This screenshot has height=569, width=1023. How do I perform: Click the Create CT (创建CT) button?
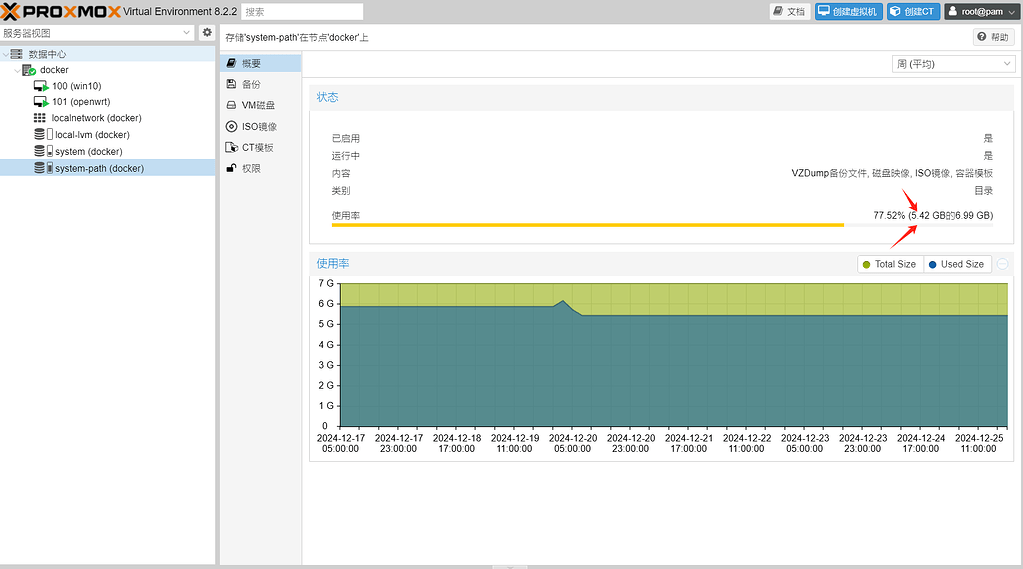coord(913,12)
